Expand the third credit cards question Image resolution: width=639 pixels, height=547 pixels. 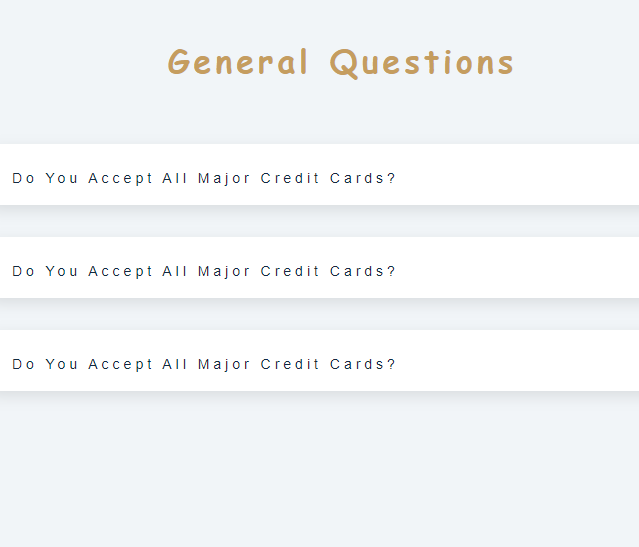click(x=320, y=360)
